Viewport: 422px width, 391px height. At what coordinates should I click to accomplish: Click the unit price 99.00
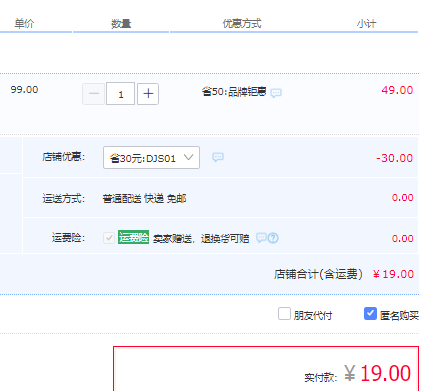tap(24, 90)
